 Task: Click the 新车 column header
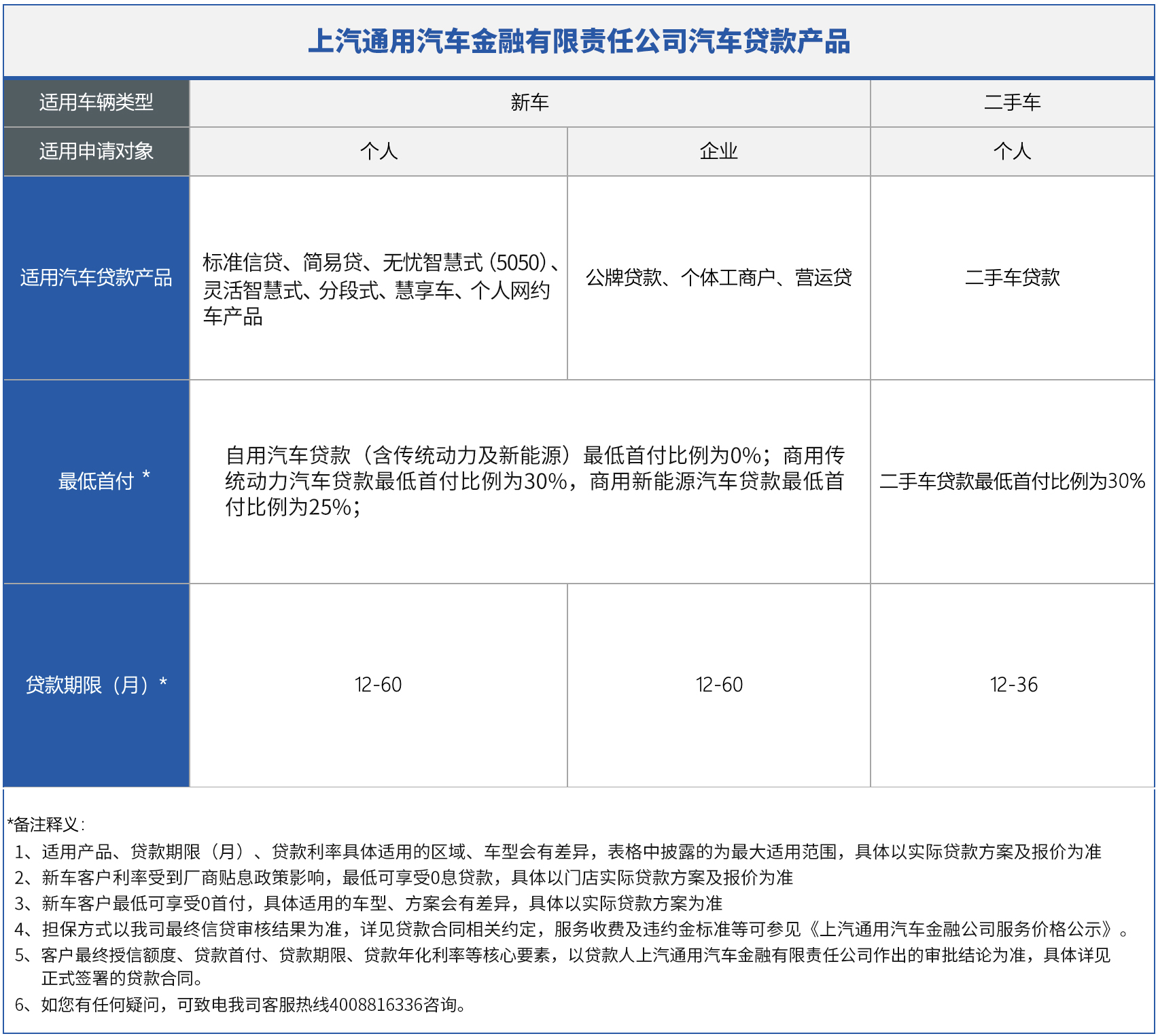pyautogui.click(x=529, y=103)
